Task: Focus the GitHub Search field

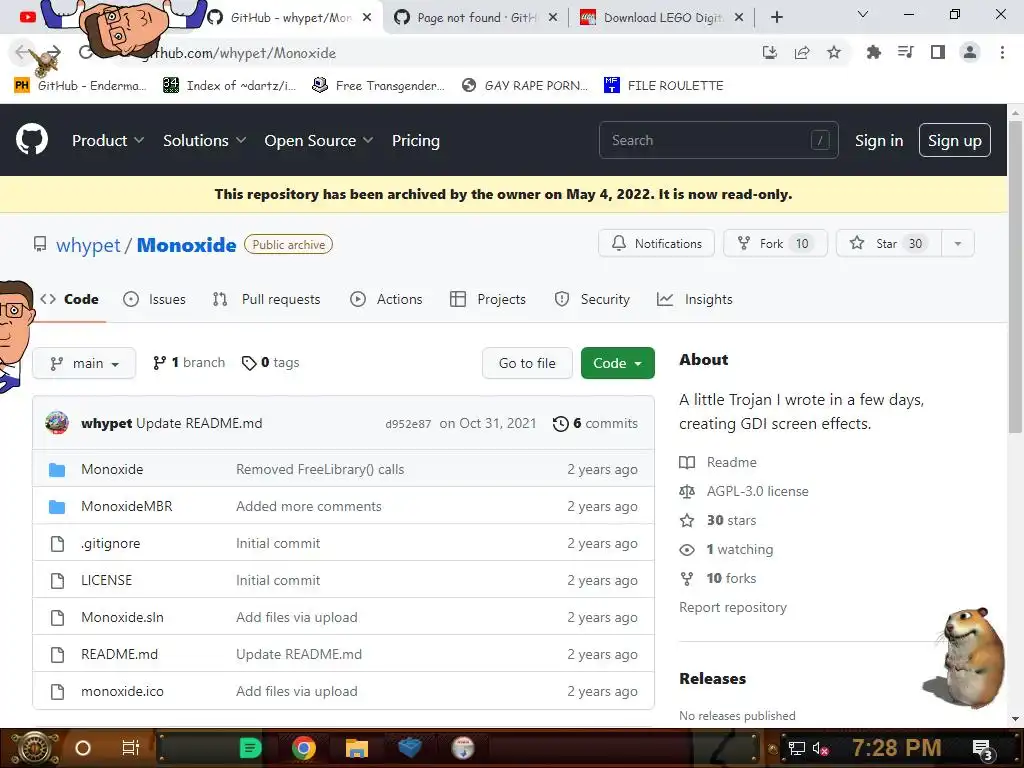Action: pos(718,140)
